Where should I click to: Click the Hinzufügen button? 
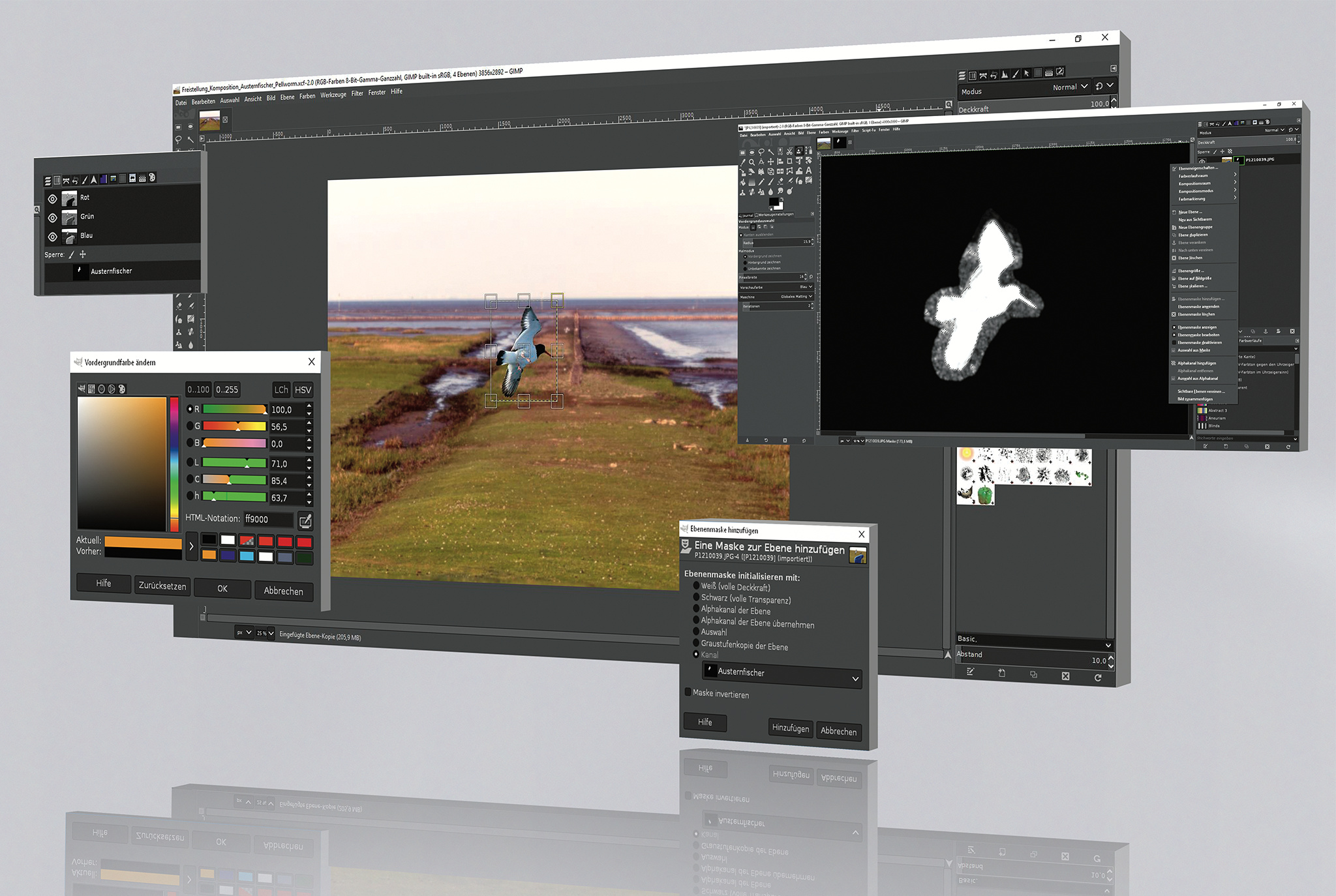point(790,728)
